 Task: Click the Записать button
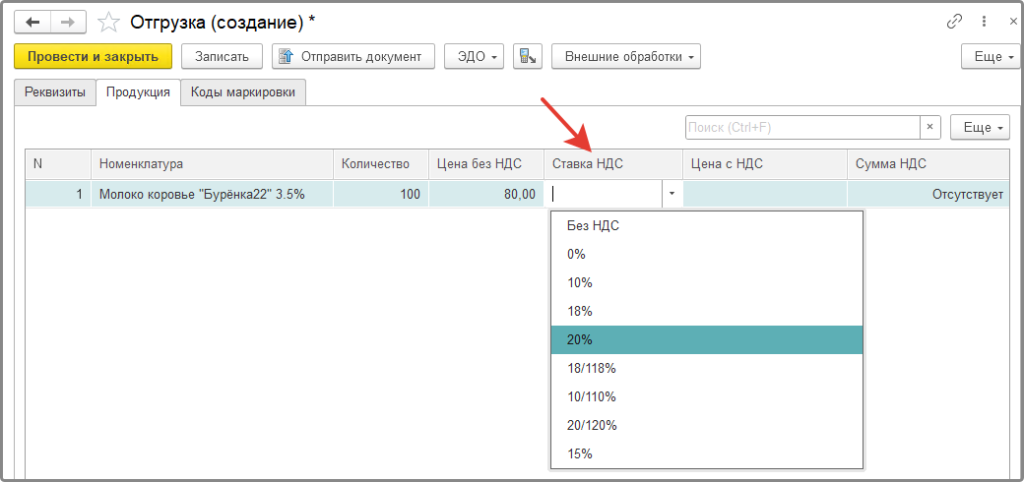click(x=221, y=57)
